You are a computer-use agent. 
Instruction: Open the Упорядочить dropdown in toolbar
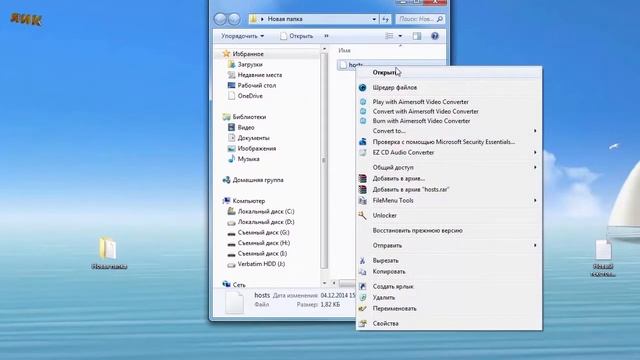242,36
